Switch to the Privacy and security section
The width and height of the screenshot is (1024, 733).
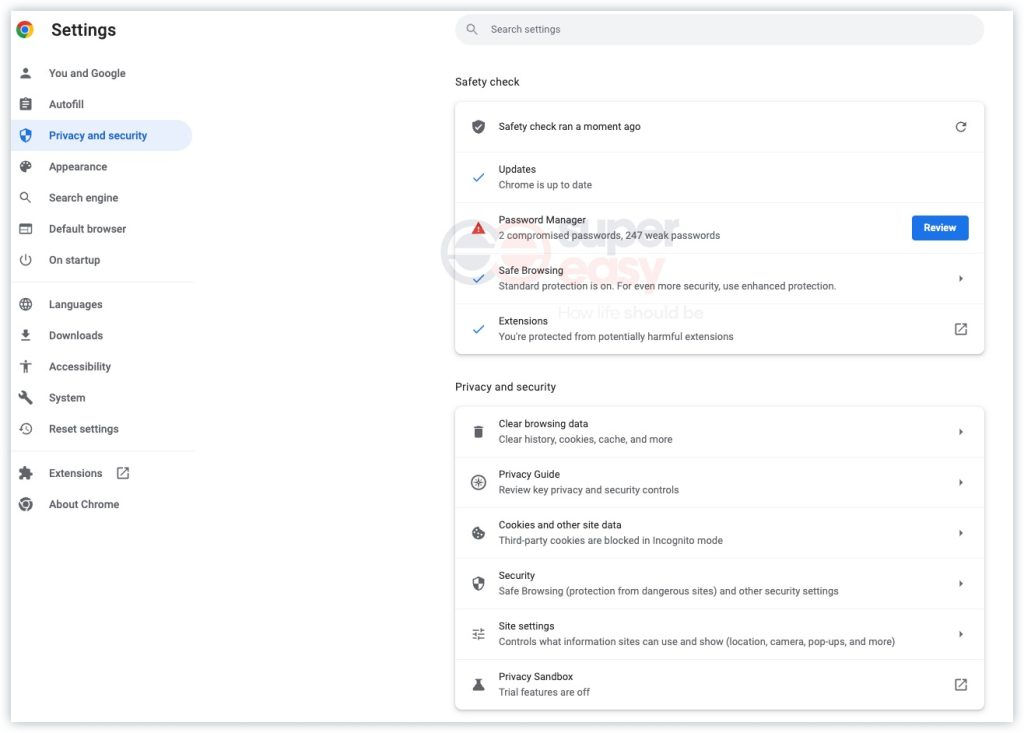(99, 134)
